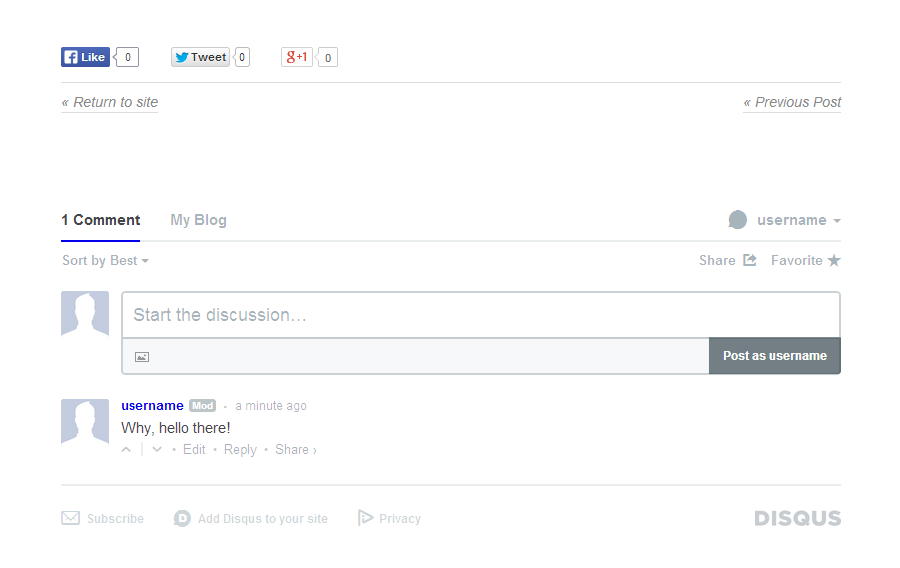Expand the comment's Share options

click(295, 450)
